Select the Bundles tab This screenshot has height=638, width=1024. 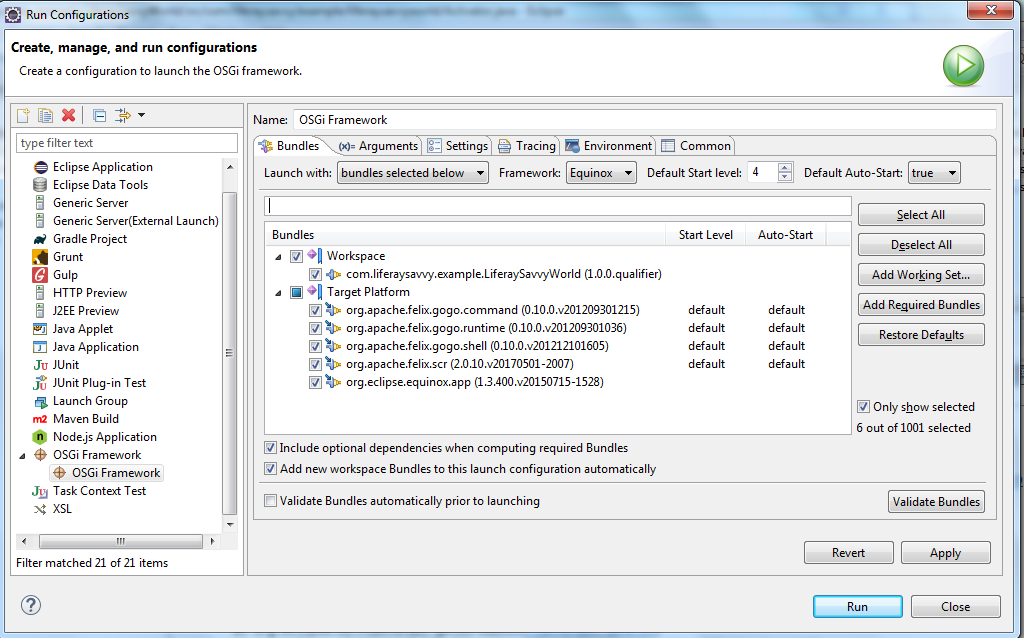click(x=289, y=146)
